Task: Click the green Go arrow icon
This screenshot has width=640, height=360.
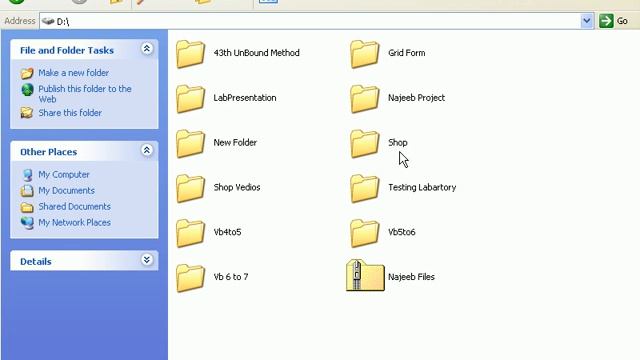Action: 606,21
